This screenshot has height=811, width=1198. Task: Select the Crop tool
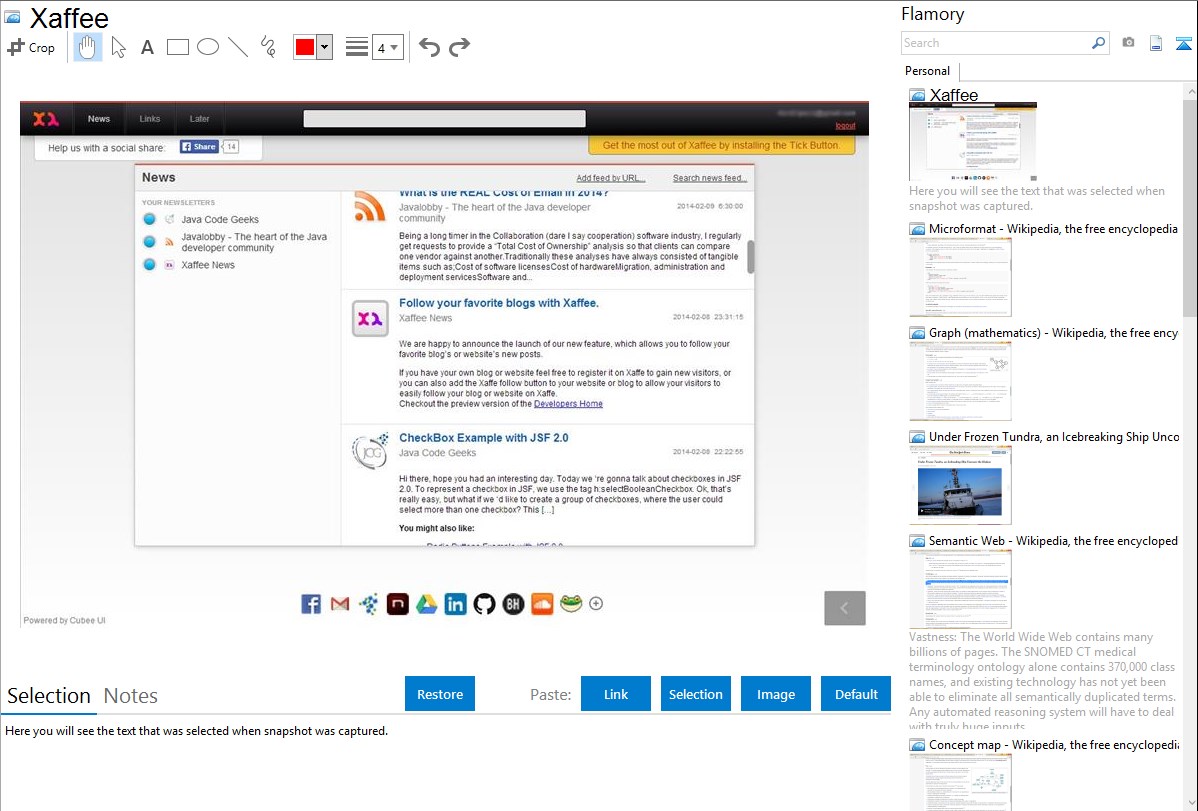point(31,47)
